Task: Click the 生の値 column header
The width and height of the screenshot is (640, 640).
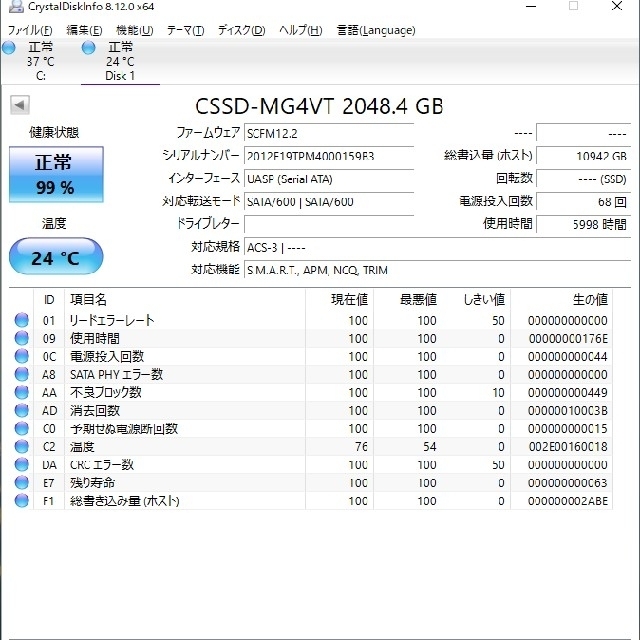Action: click(x=562, y=300)
